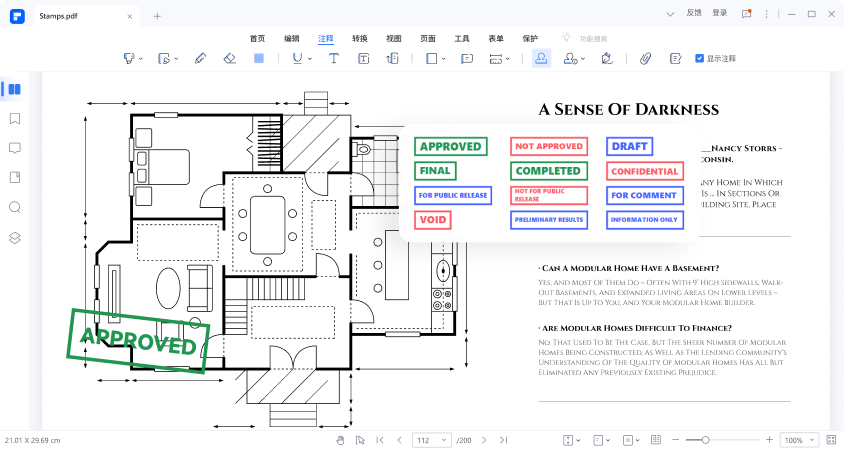Select the Text comment tool (T icon)
This screenshot has width=844, height=450.
pos(334,59)
